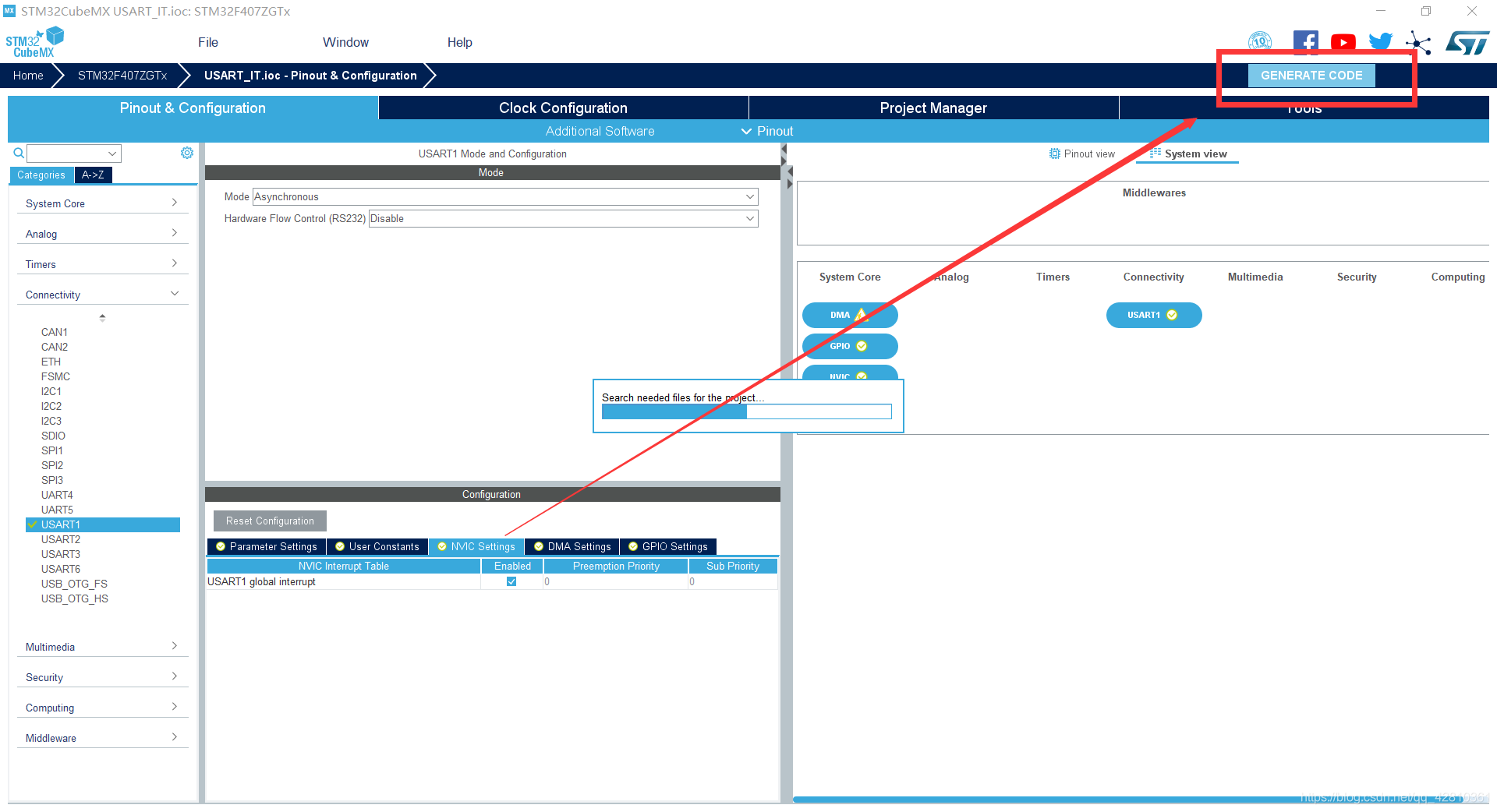Click the ST community network icon
This screenshot has height=812, width=1497.
(x=1418, y=43)
